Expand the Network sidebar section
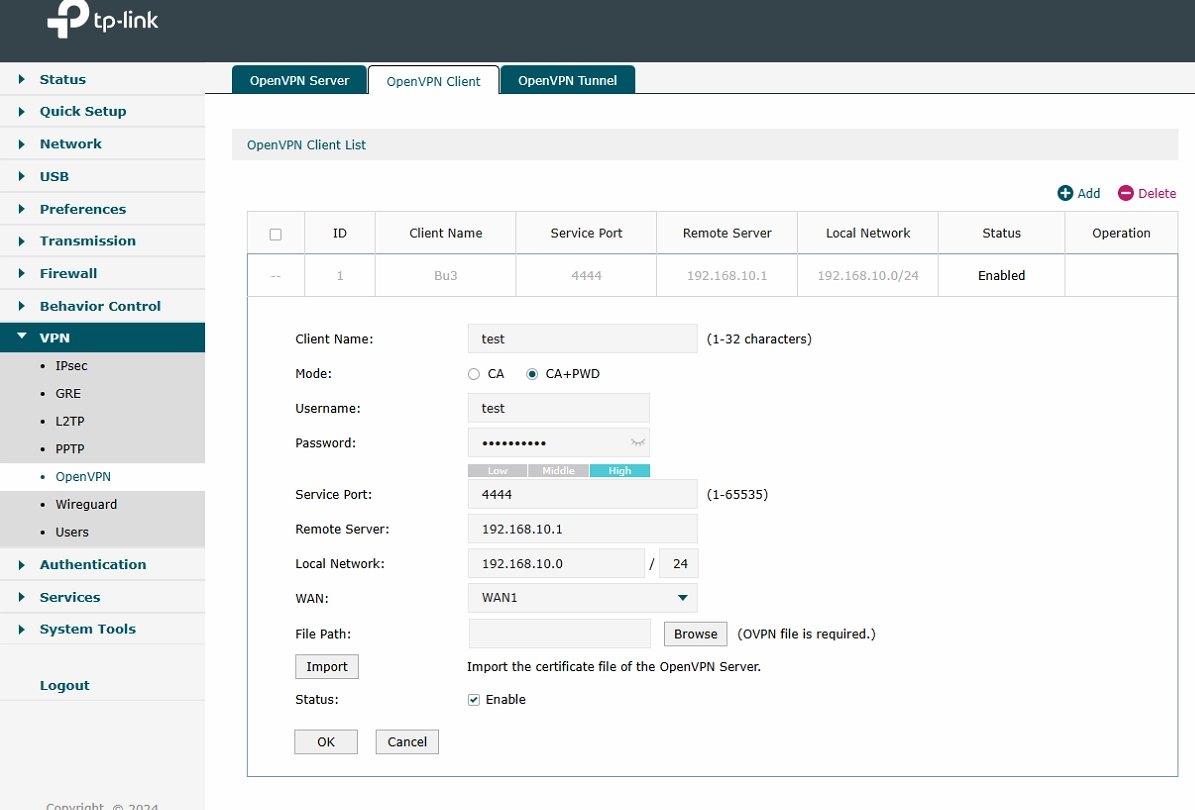This screenshot has height=810, width=1195. pyautogui.click(x=70, y=144)
